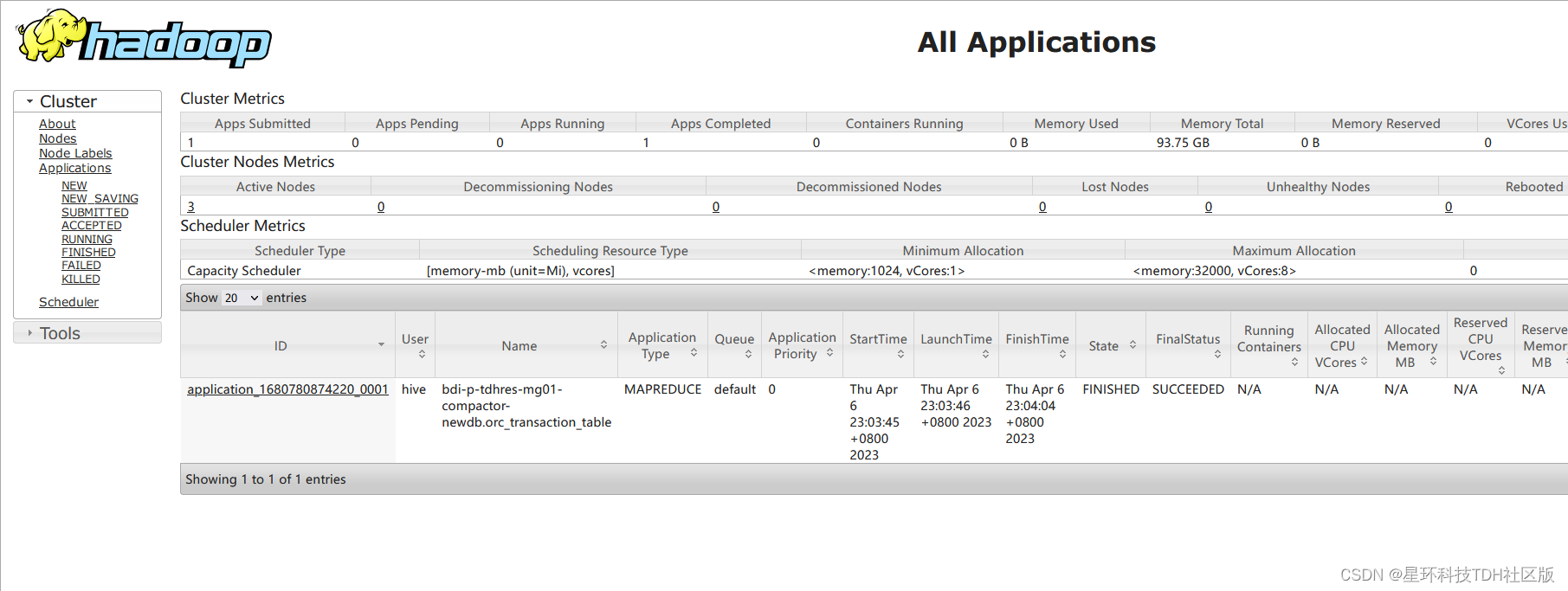Sort by Name column arrows
The width and height of the screenshot is (1568, 591).
603,344
